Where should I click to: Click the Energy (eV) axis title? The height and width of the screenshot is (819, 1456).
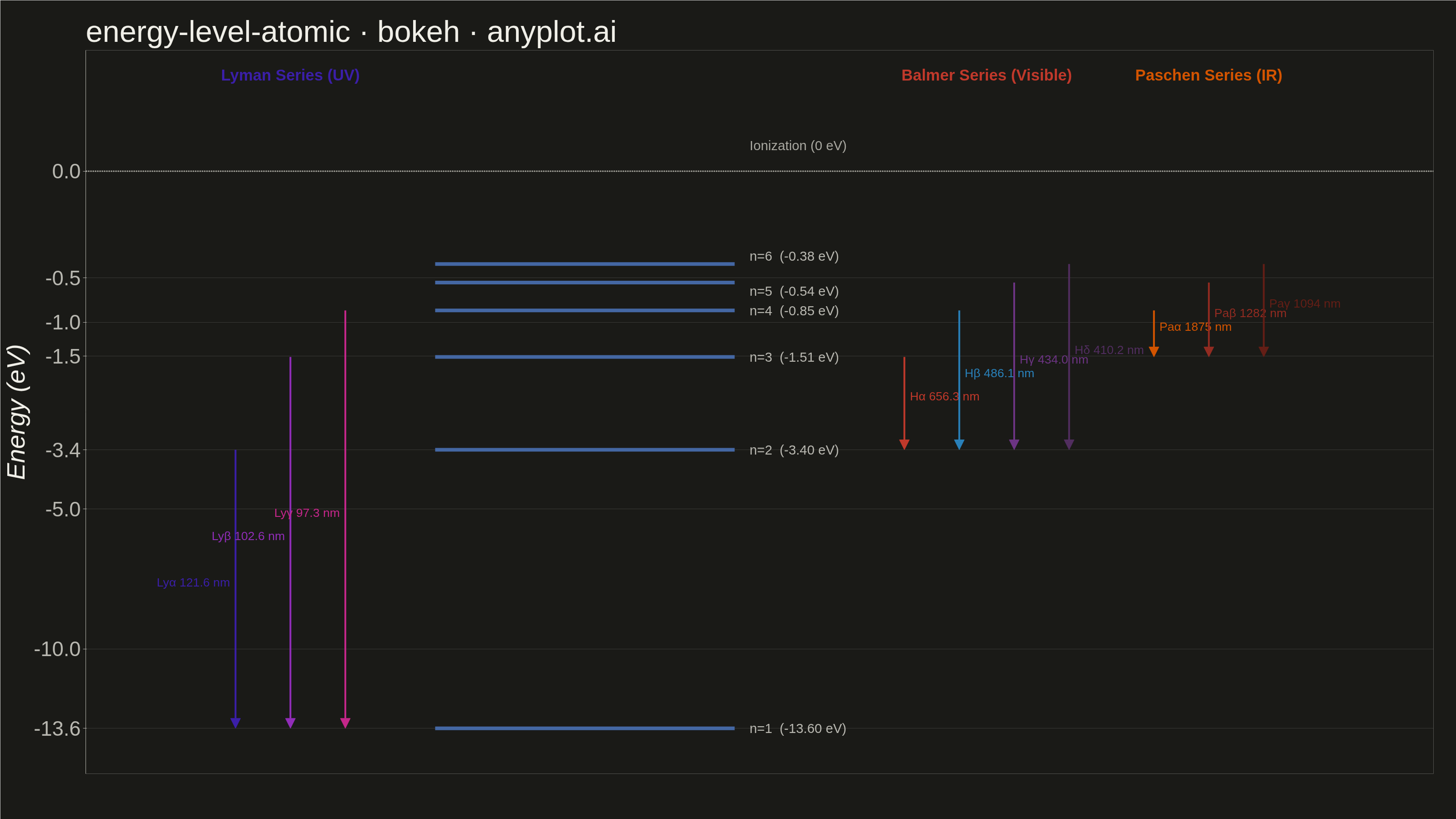[16, 412]
